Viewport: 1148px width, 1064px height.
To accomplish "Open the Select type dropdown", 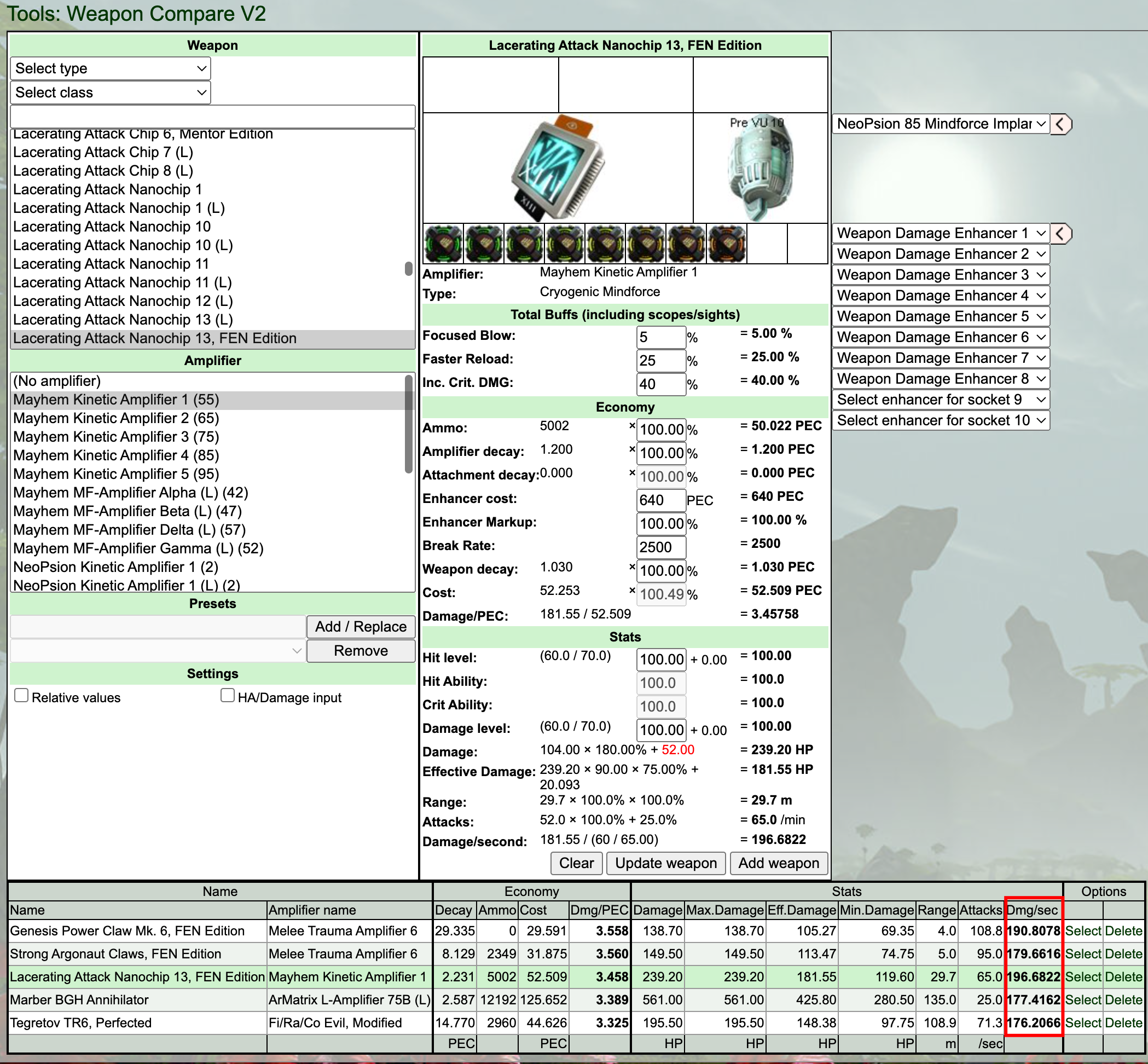I will [111, 68].
